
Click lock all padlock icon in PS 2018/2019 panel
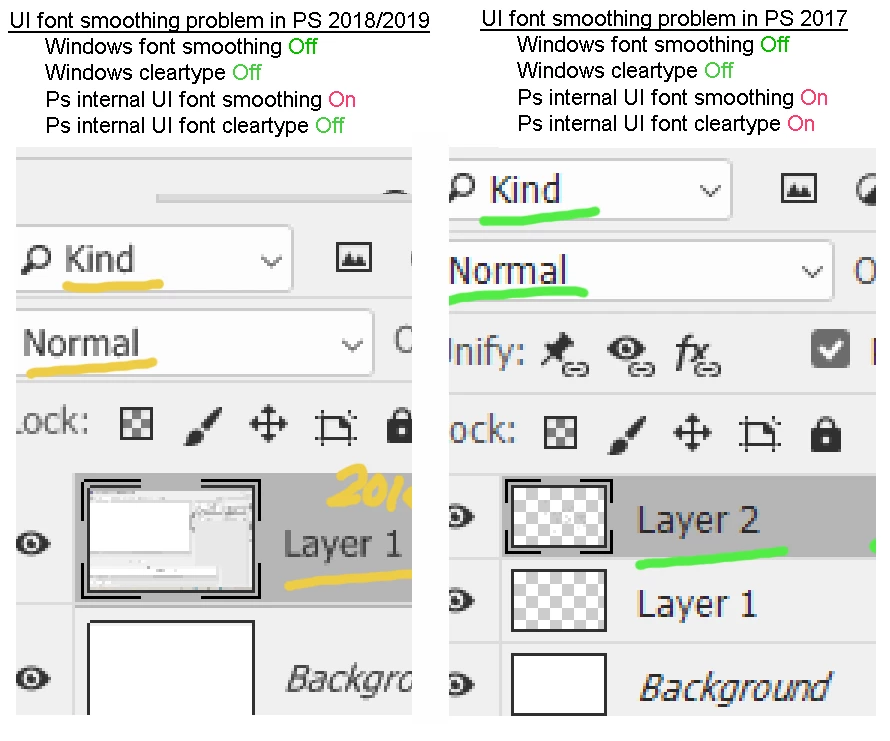point(400,425)
